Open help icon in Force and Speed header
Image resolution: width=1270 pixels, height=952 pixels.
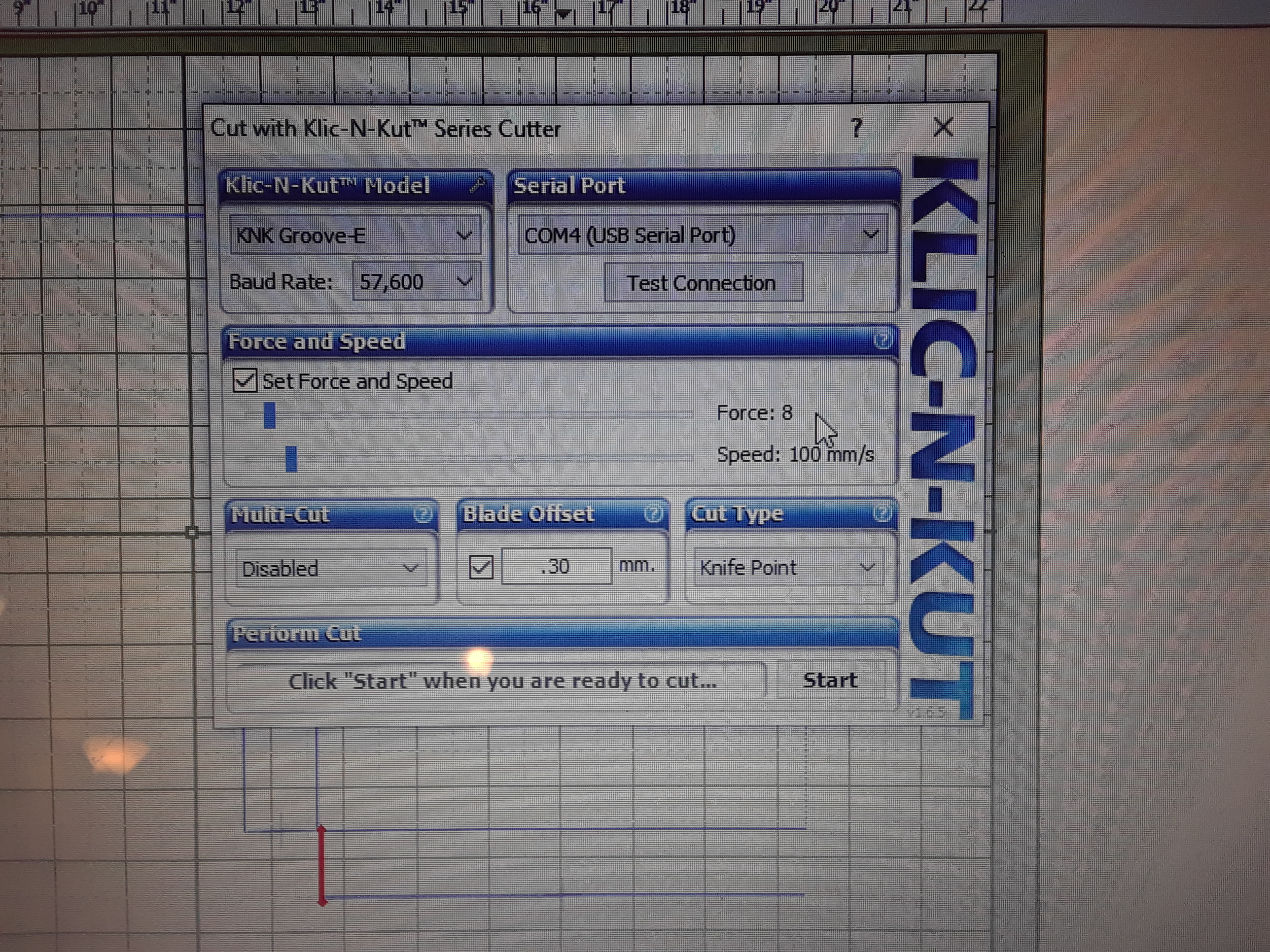(x=883, y=340)
